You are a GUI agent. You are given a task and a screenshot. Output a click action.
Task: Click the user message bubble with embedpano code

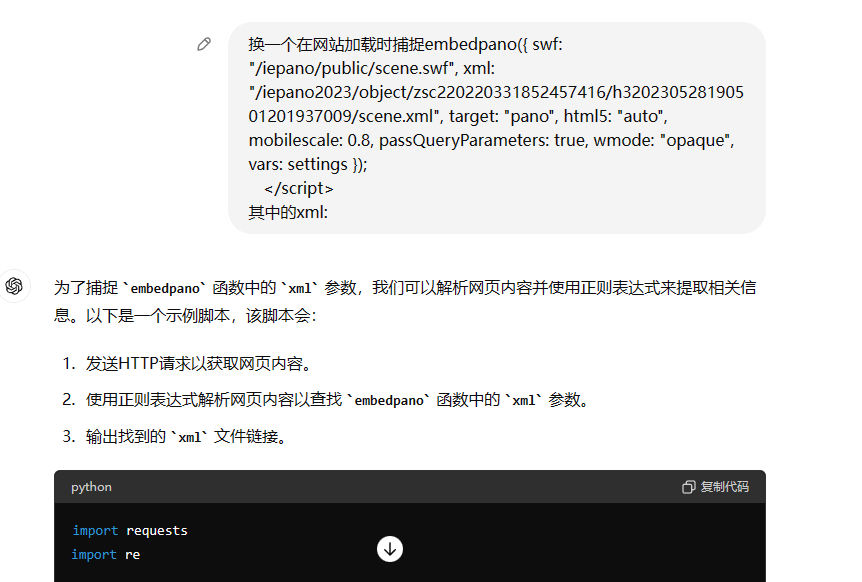coord(496,127)
